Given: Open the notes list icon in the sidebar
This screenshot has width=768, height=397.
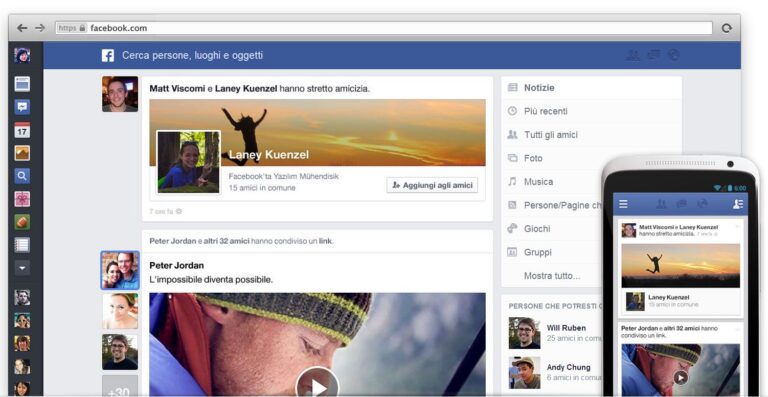Looking at the screenshot, I should coord(22,245).
